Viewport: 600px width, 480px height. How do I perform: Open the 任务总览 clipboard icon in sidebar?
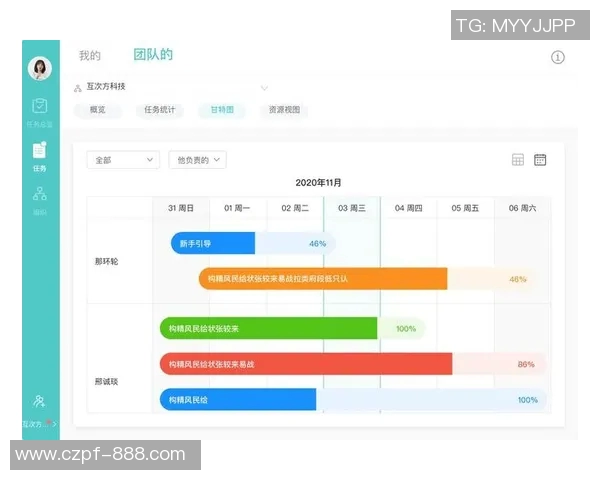coord(40,106)
